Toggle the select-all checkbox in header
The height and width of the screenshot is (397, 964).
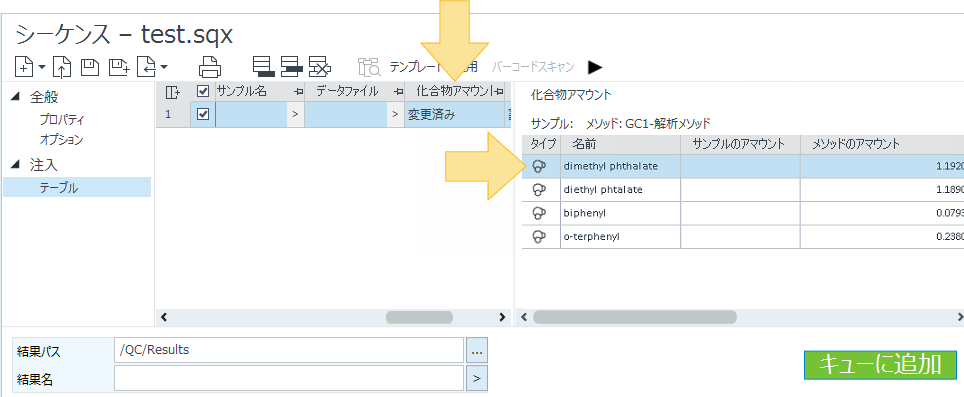202,92
